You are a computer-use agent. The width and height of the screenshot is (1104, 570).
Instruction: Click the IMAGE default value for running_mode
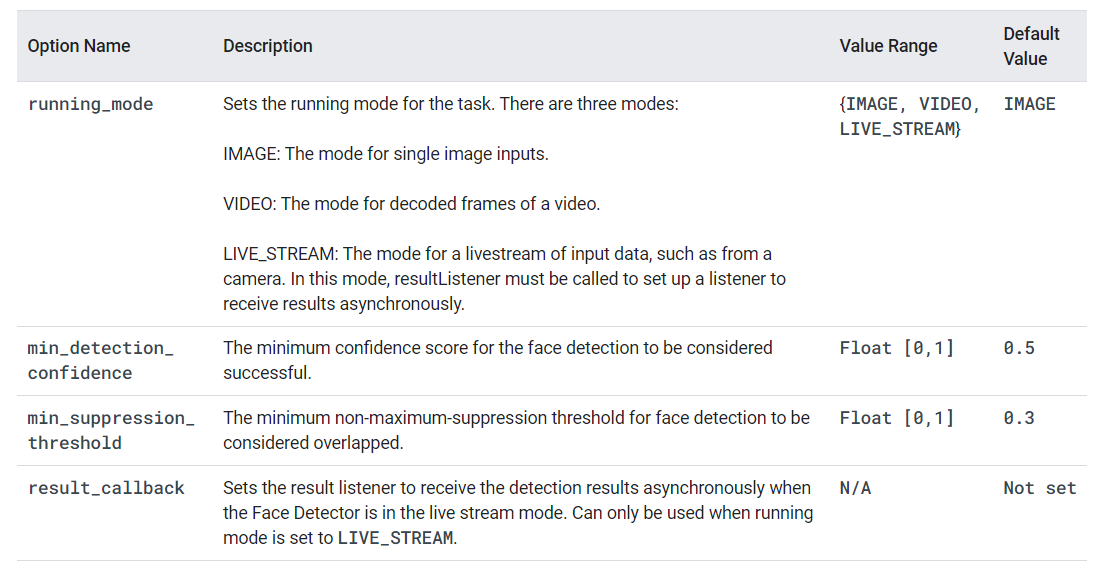1029,104
